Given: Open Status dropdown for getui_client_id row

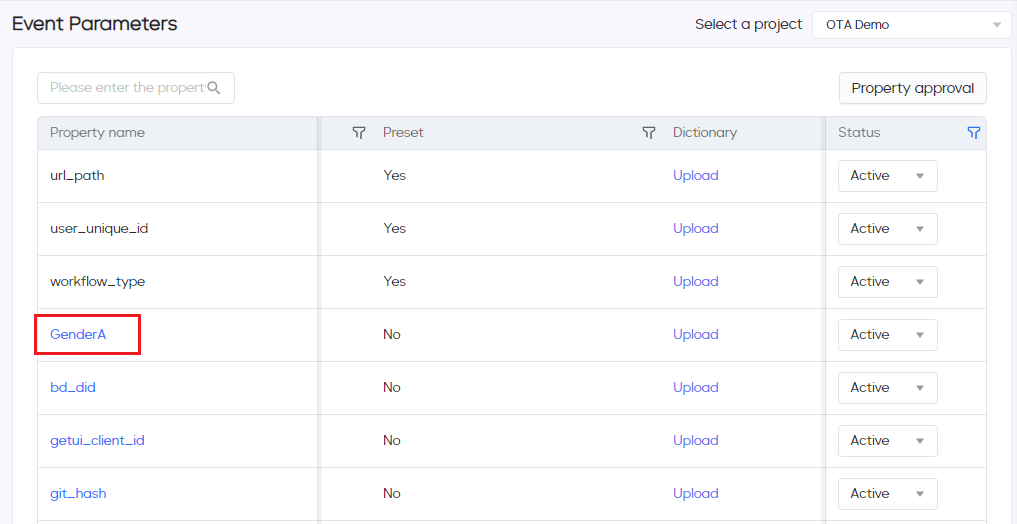Looking at the screenshot, I should 887,441.
